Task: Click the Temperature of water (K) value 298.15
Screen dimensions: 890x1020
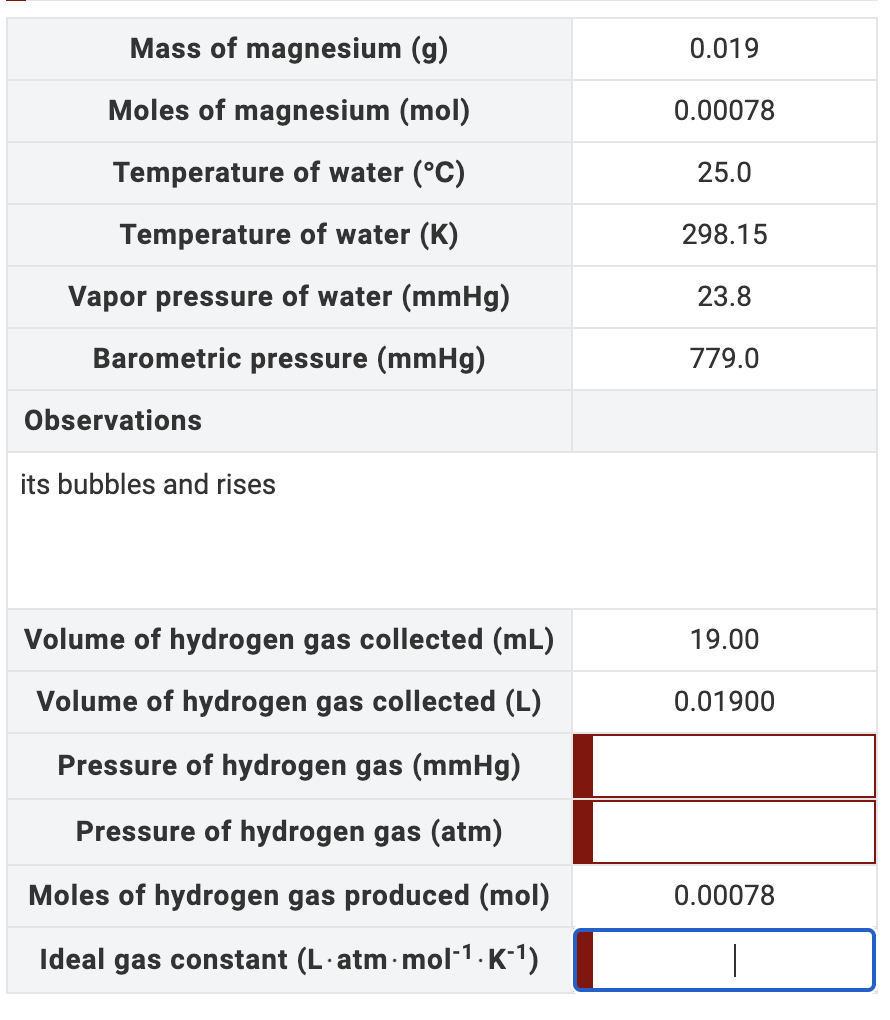Action: click(723, 234)
